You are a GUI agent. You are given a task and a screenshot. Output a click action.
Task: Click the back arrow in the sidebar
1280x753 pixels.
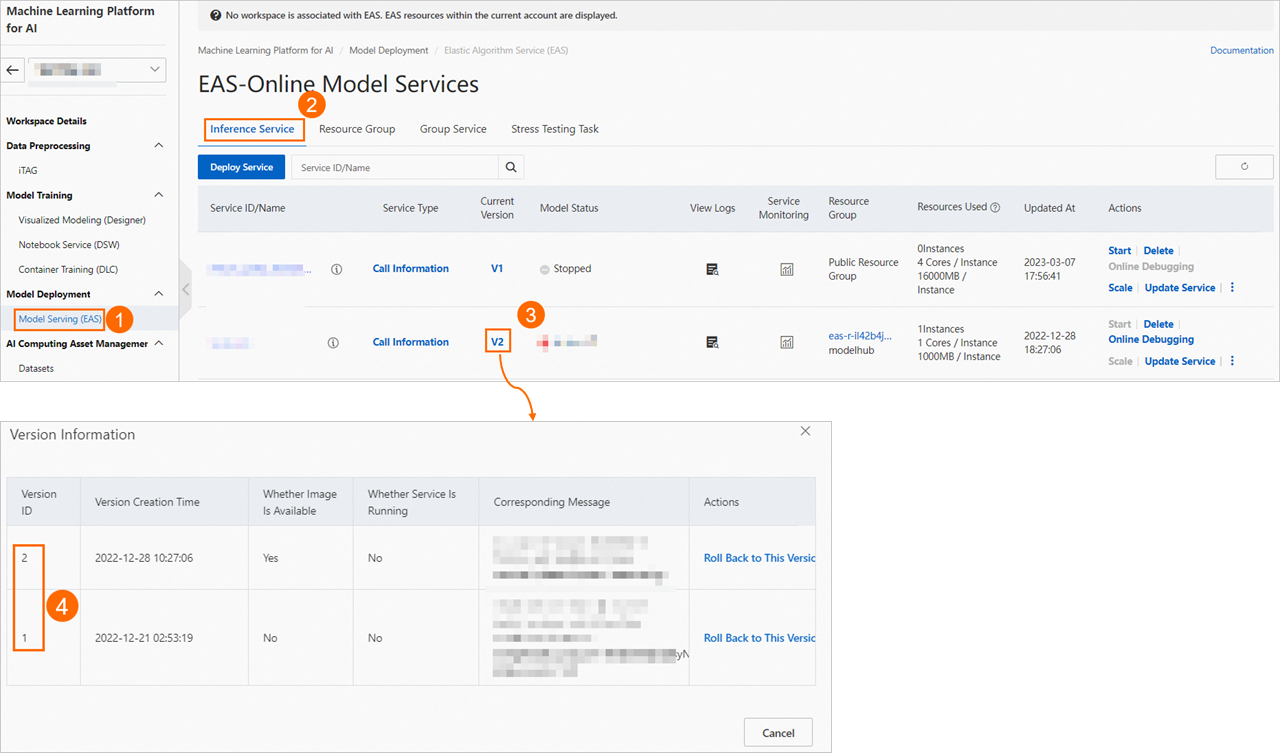[x=13, y=70]
